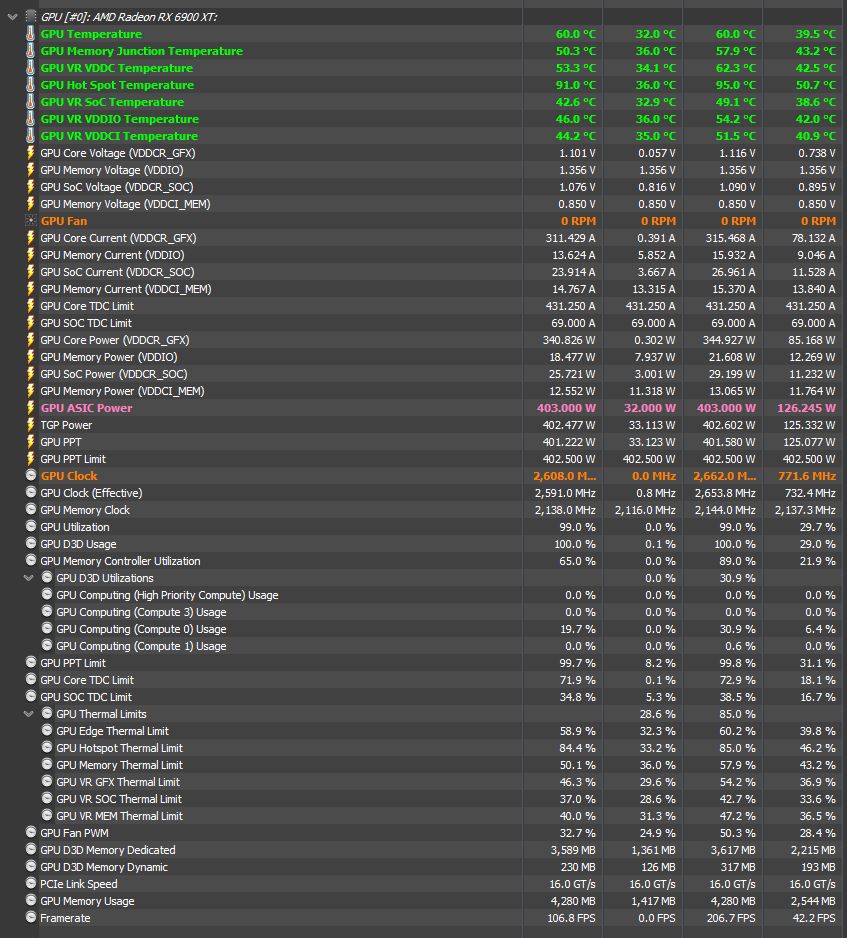847x938 pixels.
Task: Click the gauge icon for GPU Memory Controller Utilization
Action: tap(31, 561)
